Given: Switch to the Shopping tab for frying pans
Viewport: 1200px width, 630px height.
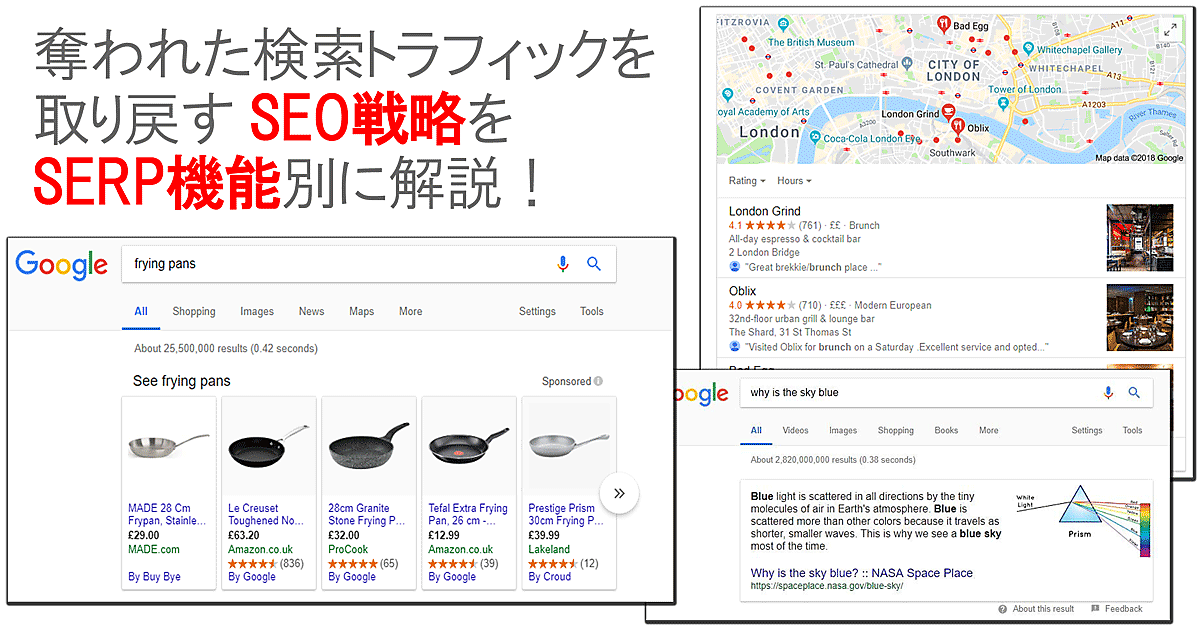Looking at the screenshot, I should [x=194, y=311].
